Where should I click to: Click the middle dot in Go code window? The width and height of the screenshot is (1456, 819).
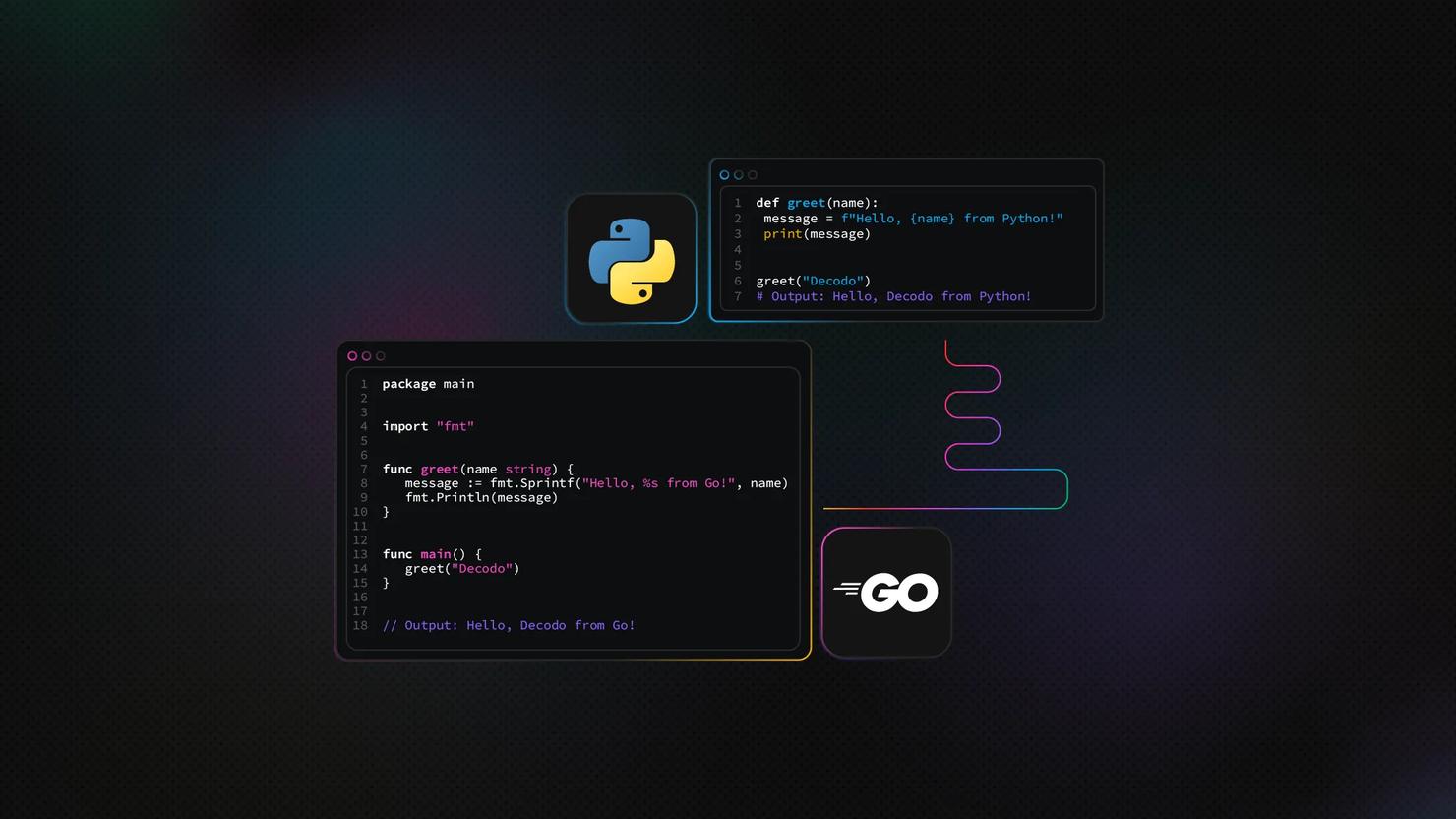366,356
